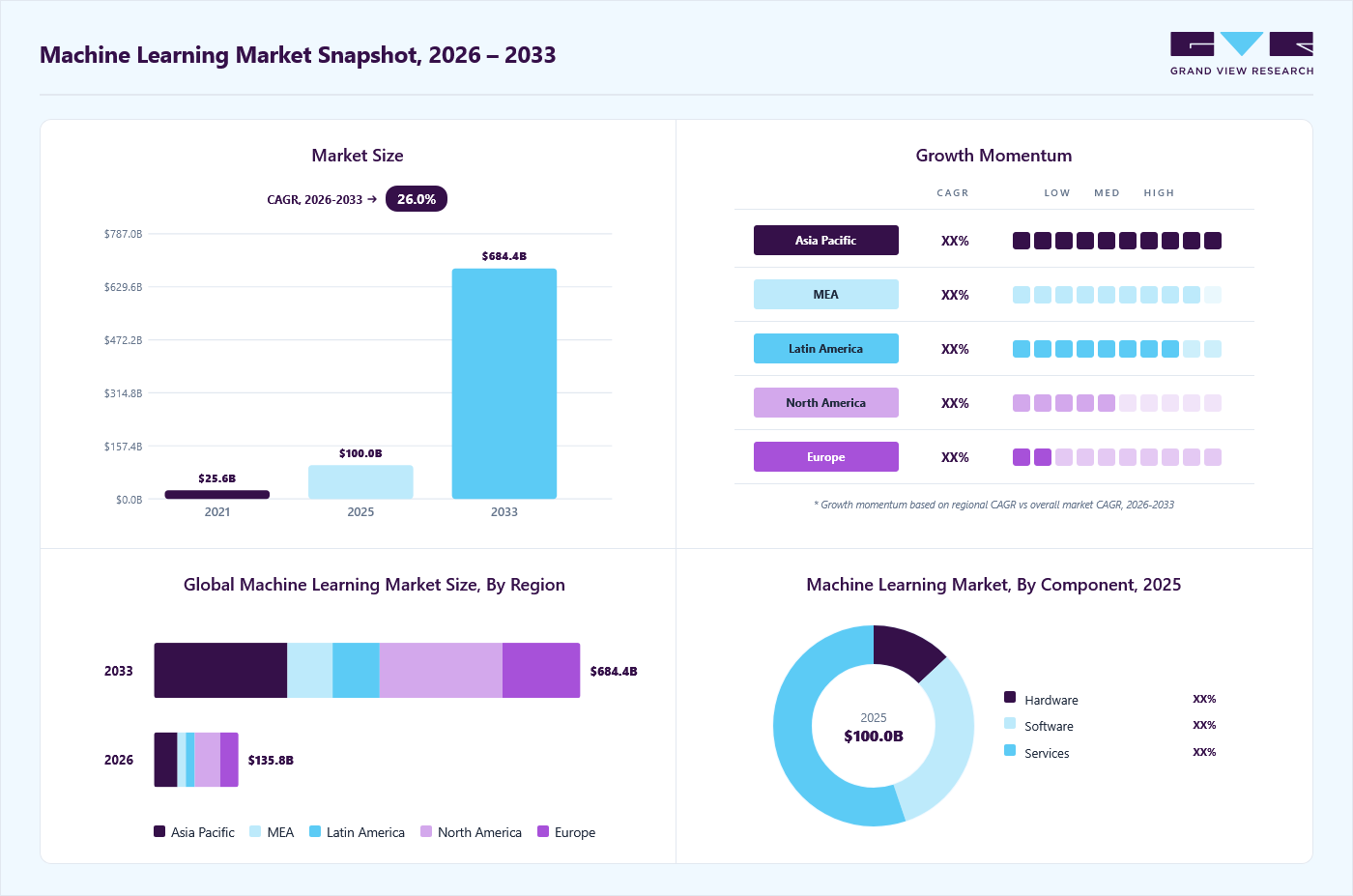Viewport: 1353px width, 896px height.
Task: Click the Growth Momentum chart title
Action: [x=993, y=156]
